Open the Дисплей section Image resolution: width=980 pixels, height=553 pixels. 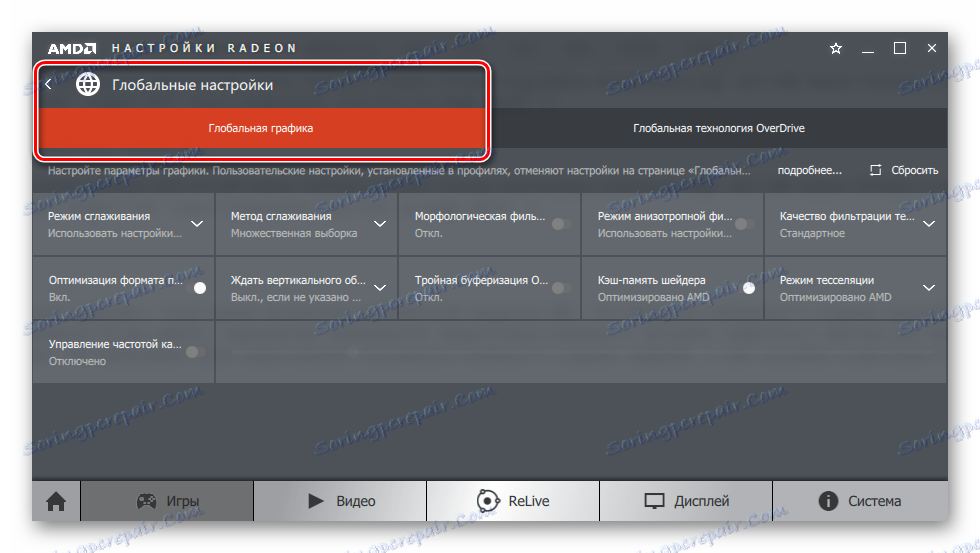686,501
